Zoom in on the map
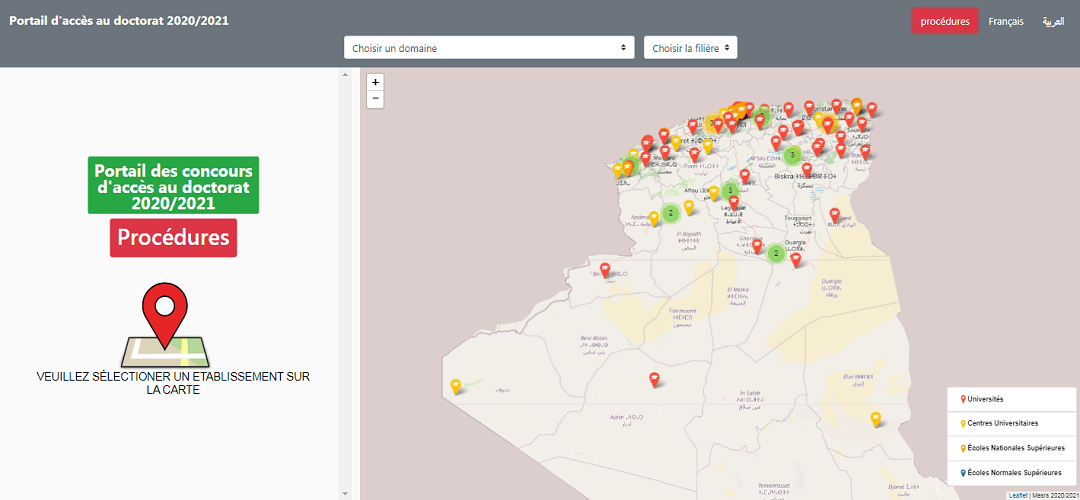Viewport: 1080px width, 500px height. click(x=375, y=82)
